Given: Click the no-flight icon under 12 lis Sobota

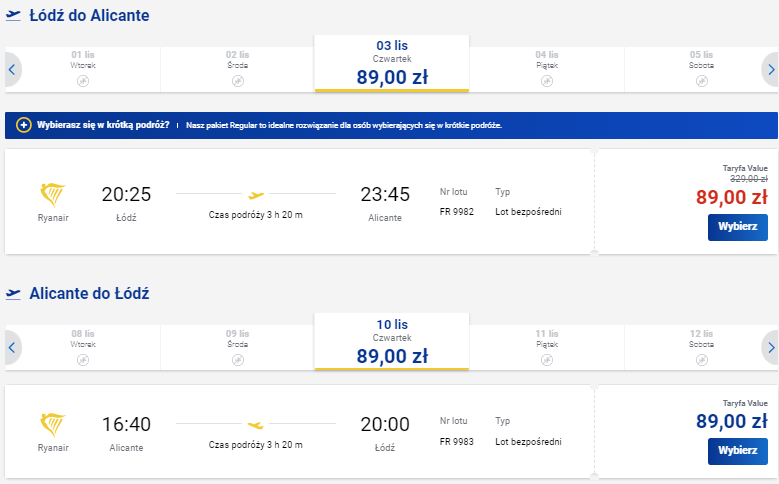Looking at the screenshot, I should point(701,359).
